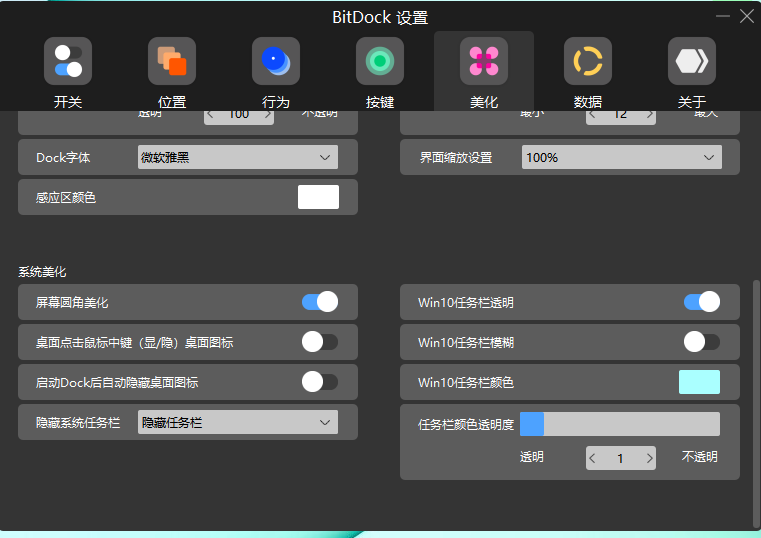Expand the 界面缩放设置 100% dropdown
This screenshot has height=538, width=761.
click(622, 157)
